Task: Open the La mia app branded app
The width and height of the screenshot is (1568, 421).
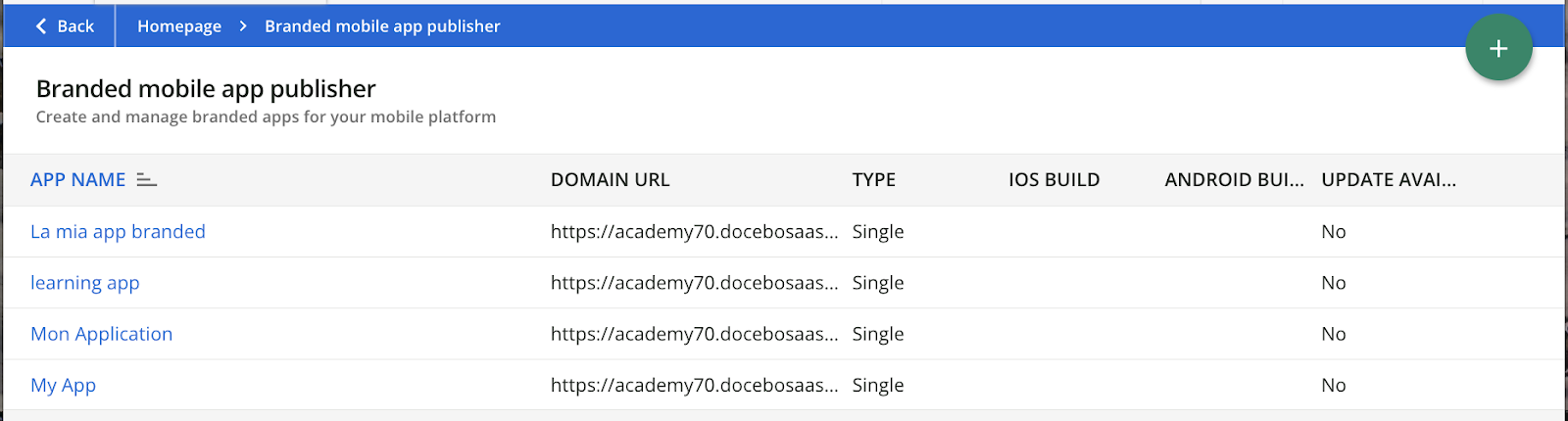Action: [x=118, y=232]
